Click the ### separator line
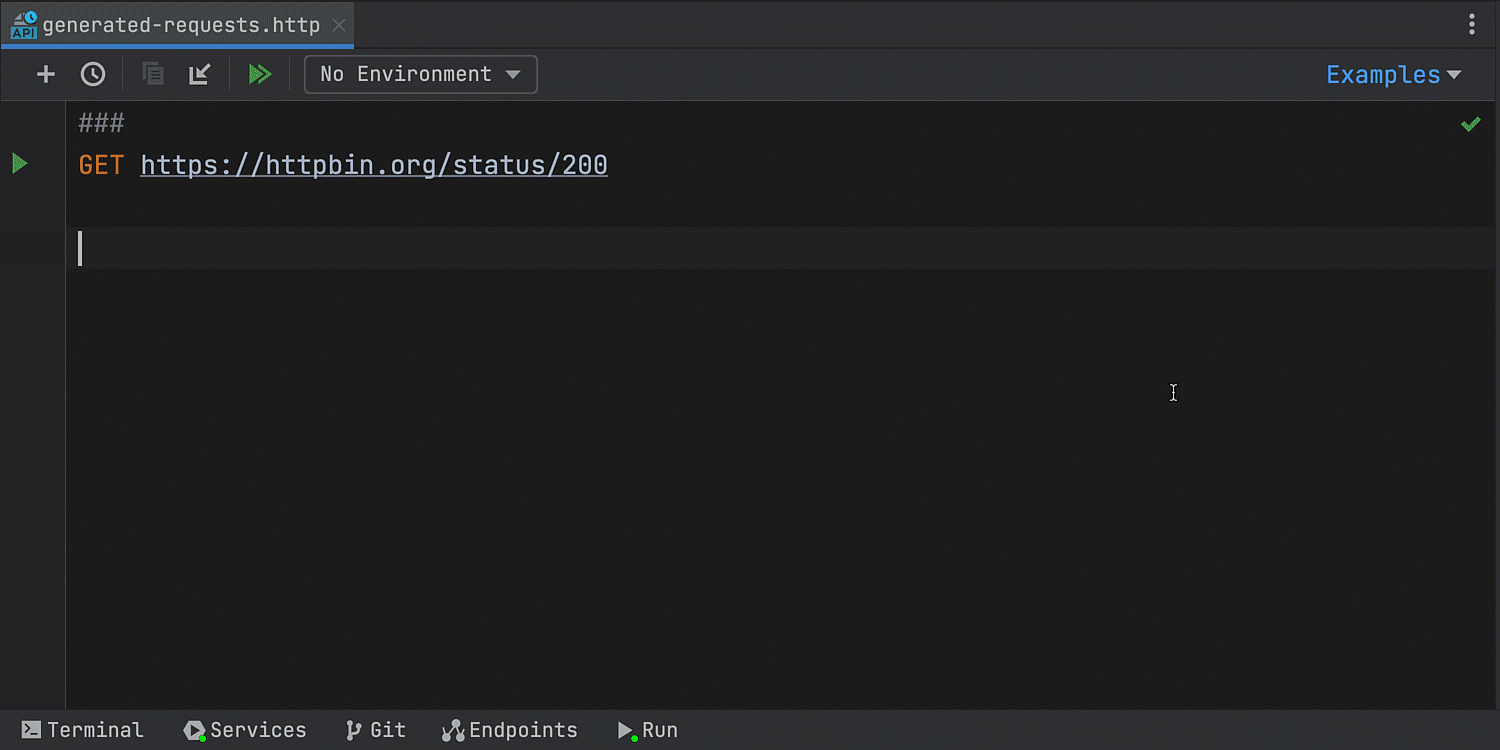Viewport: 1500px width, 750px height. [101, 123]
